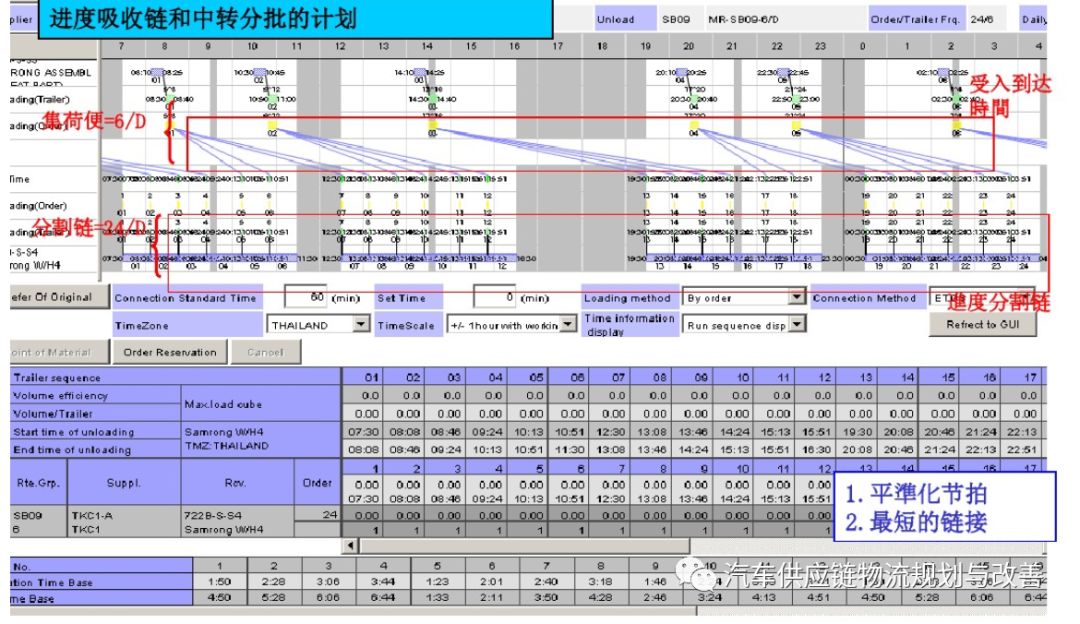
Task: Click the Refrect to GUI button
Action: [x=984, y=325]
